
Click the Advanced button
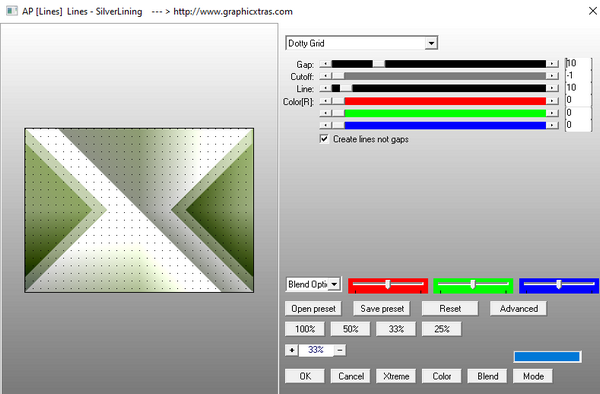tap(518, 309)
